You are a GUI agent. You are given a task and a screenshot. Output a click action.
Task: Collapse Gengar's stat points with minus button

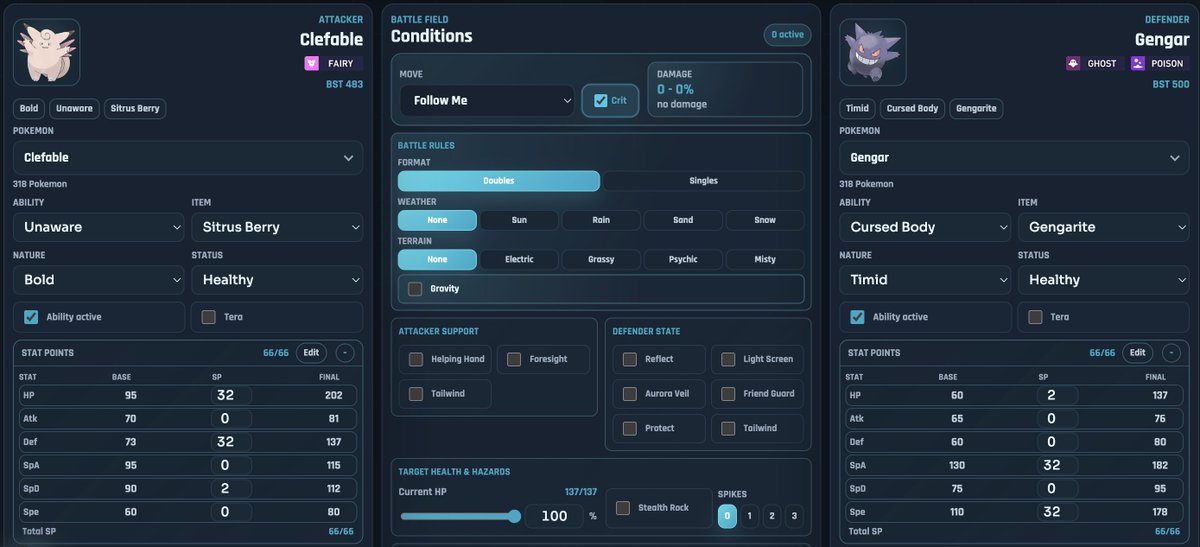[1171, 353]
